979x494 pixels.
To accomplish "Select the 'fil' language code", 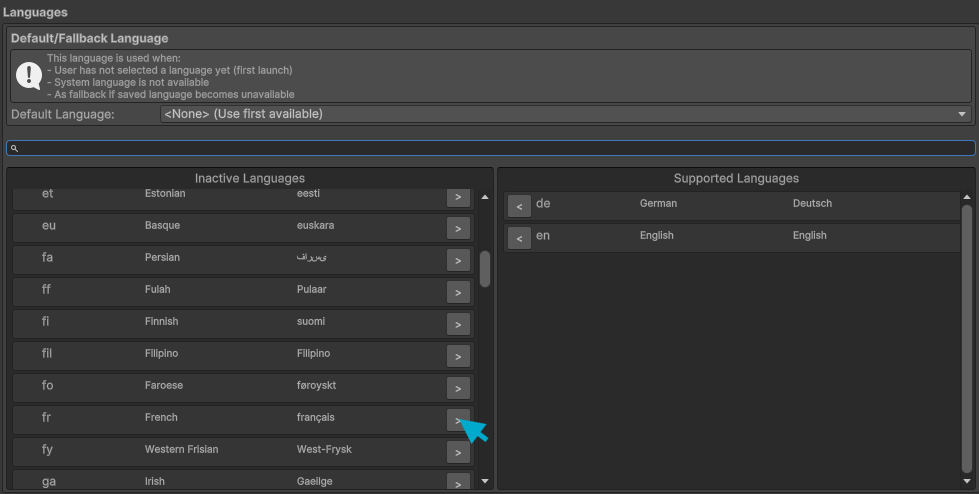I will coord(47,353).
